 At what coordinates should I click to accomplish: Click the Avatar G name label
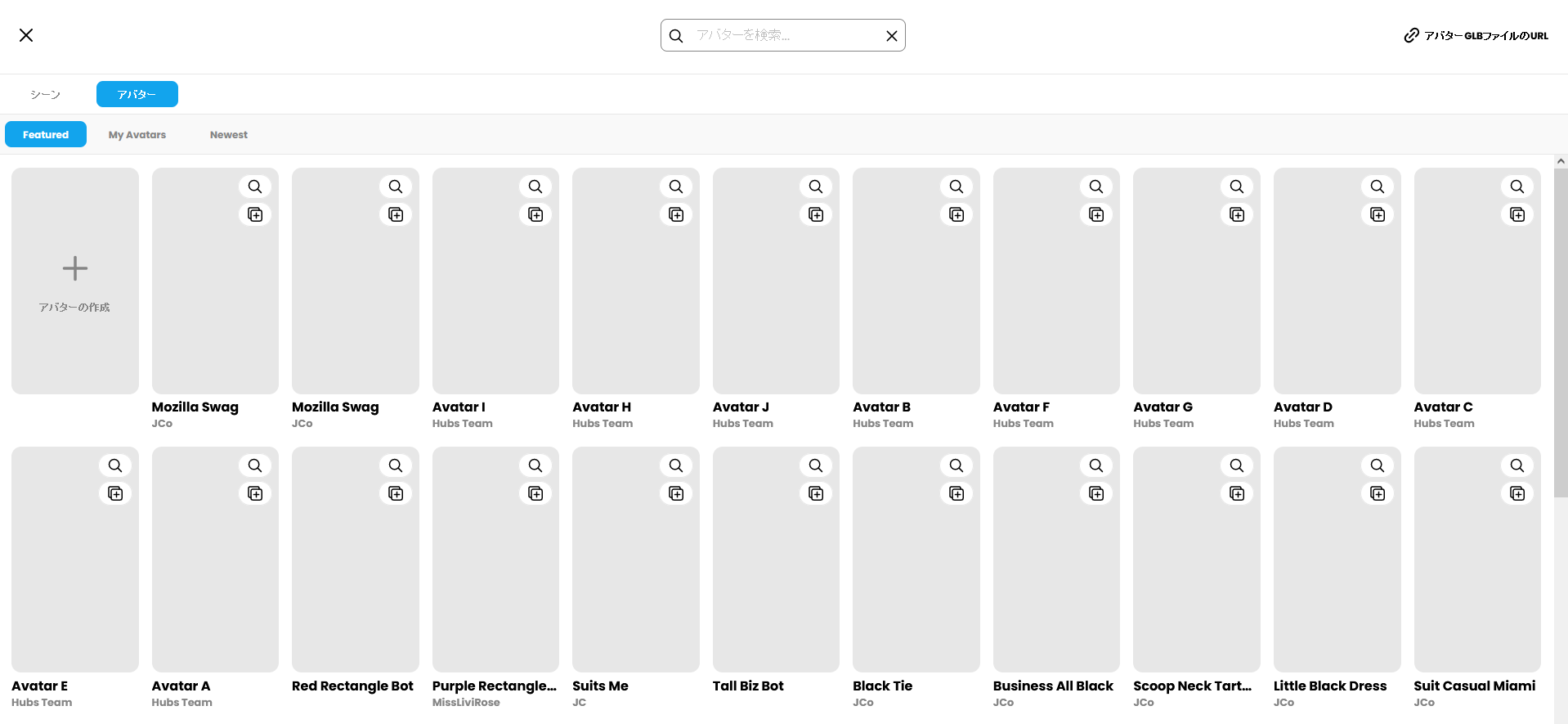(x=1163, y=407)
